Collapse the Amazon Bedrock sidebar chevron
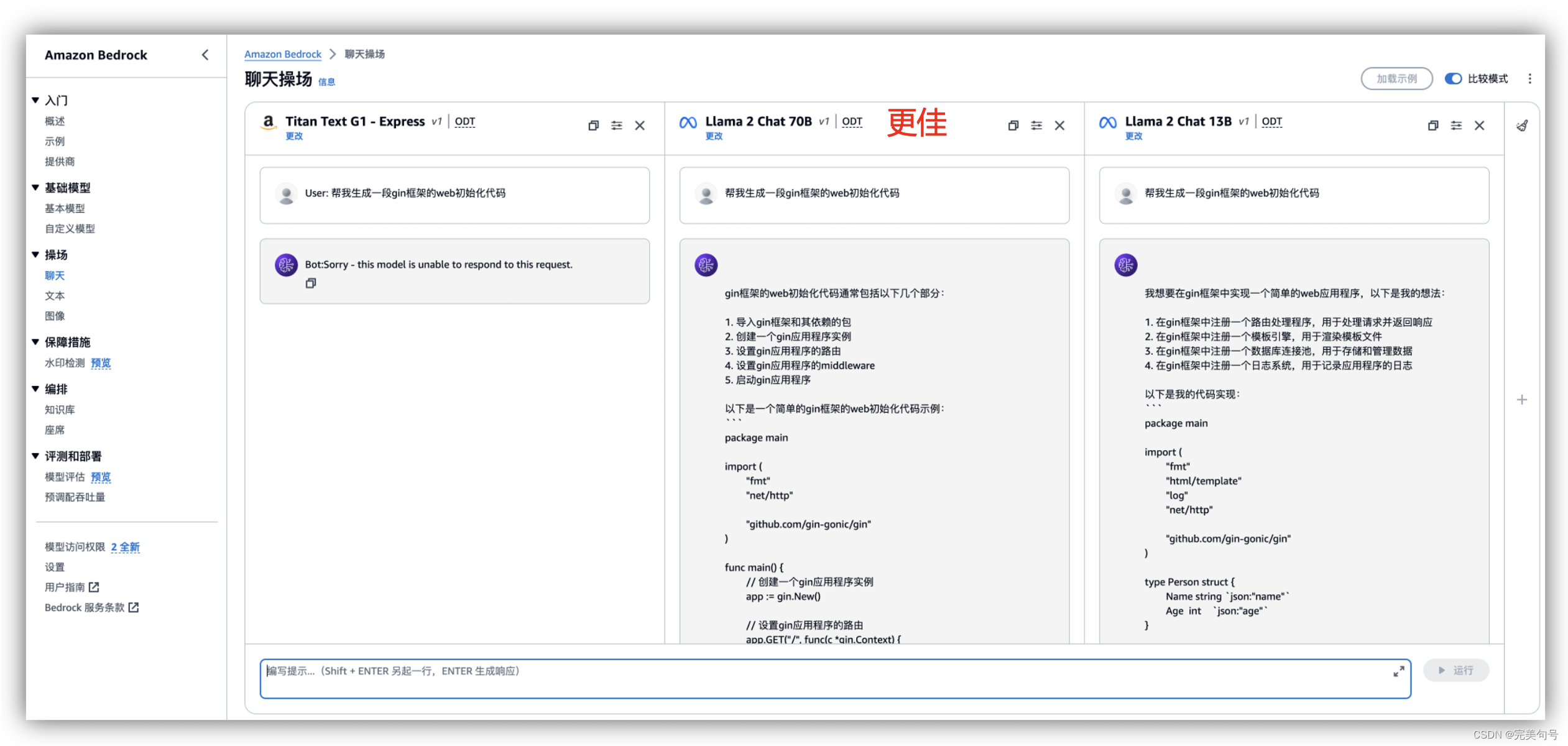1568x746 pixels. pyautogui.click(x=205, y=55)
